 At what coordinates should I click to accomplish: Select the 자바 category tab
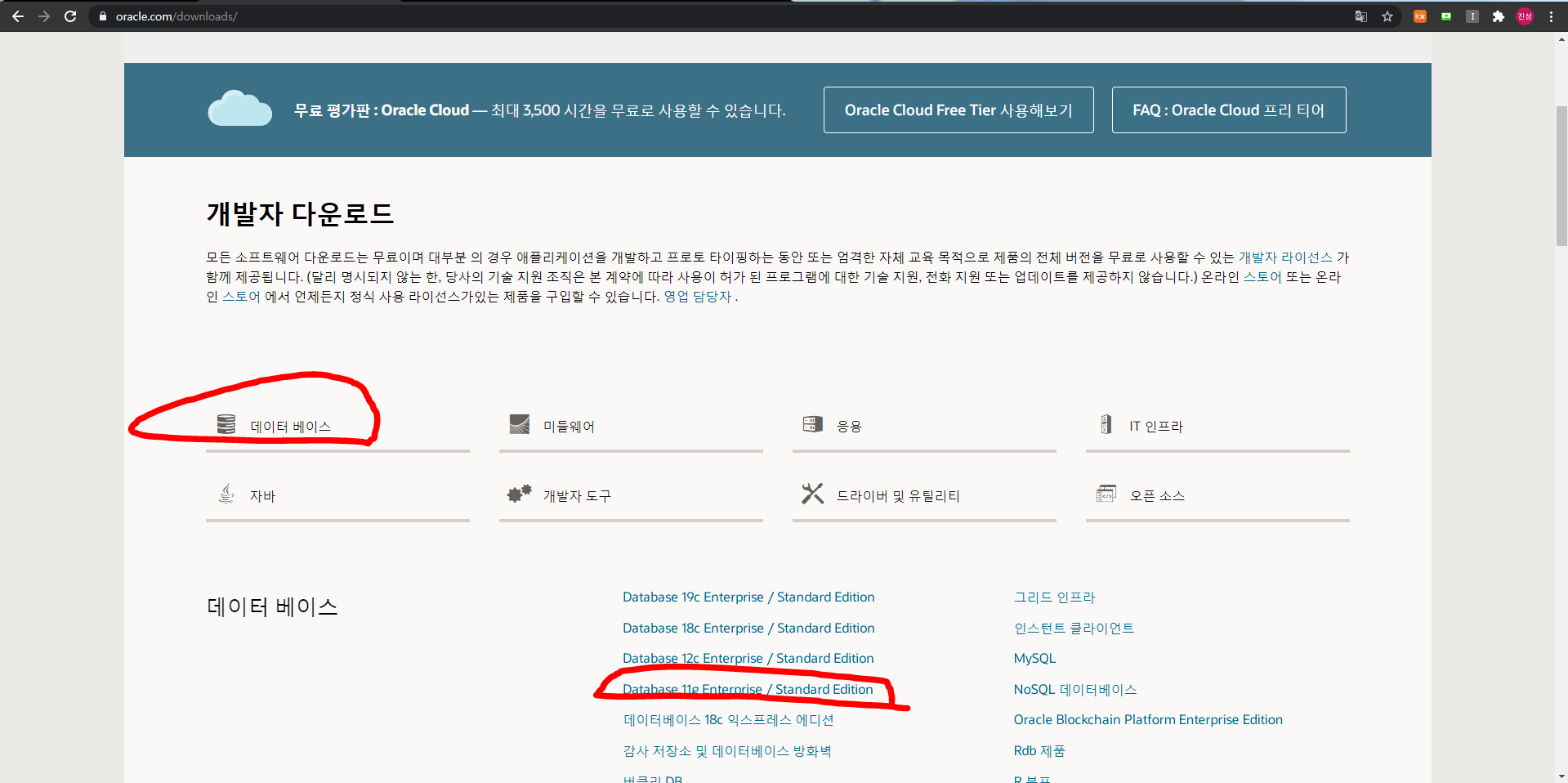point(337,496)
